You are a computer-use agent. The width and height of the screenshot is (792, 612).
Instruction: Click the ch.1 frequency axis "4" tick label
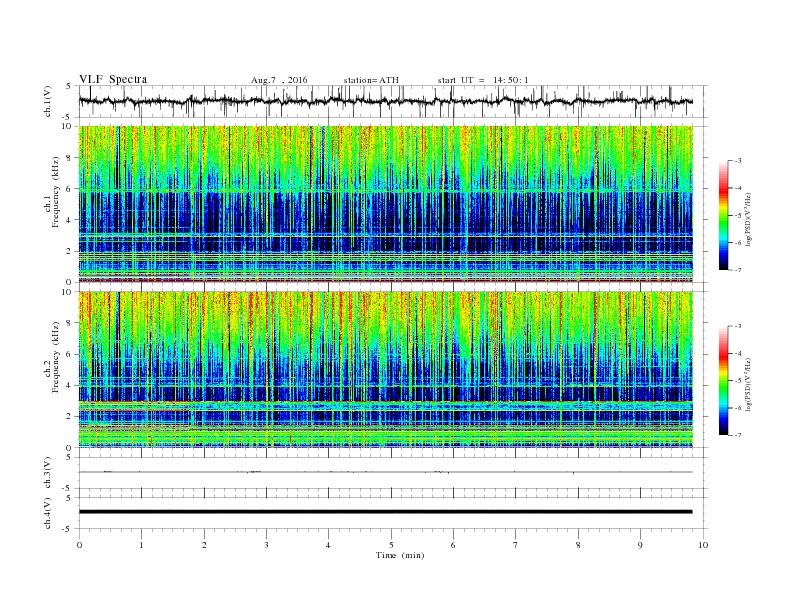(x=69, y=220)
